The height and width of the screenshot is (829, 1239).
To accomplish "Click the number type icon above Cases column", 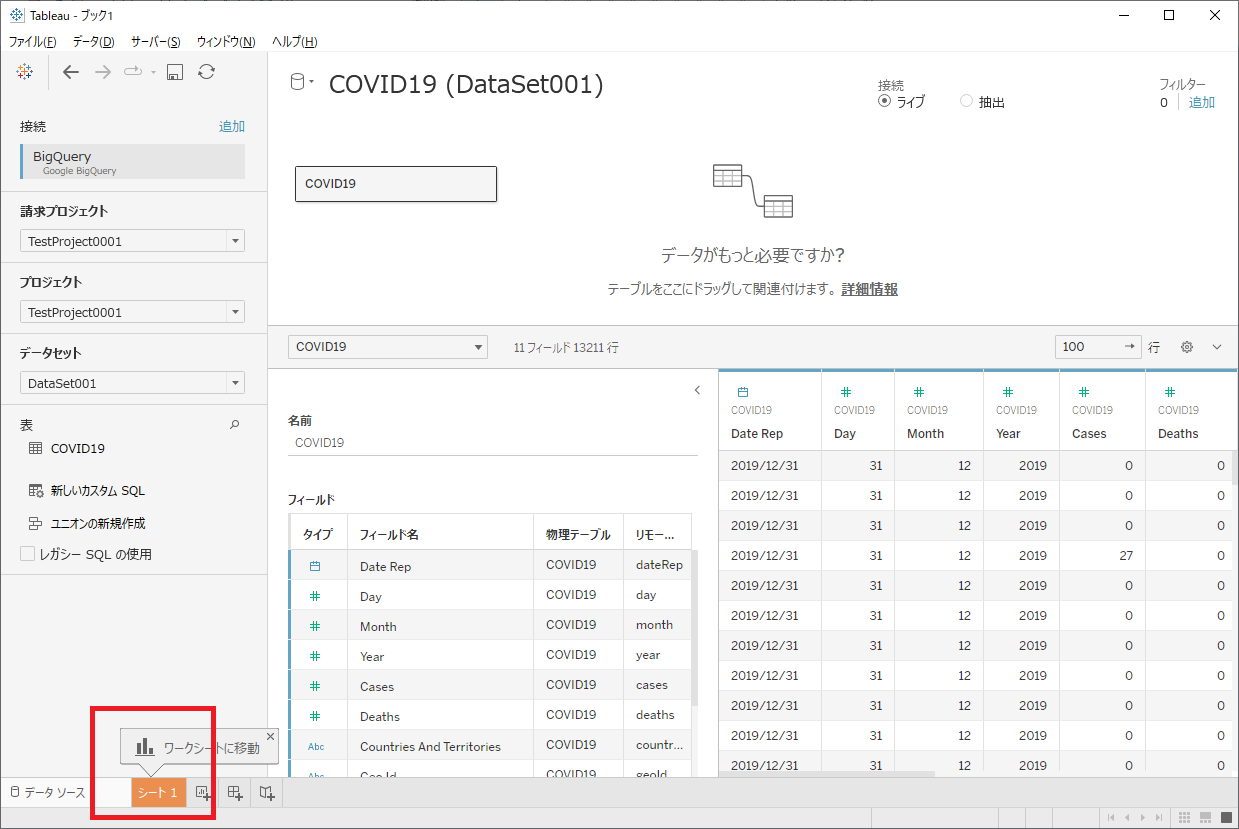I will (1083, 392).
